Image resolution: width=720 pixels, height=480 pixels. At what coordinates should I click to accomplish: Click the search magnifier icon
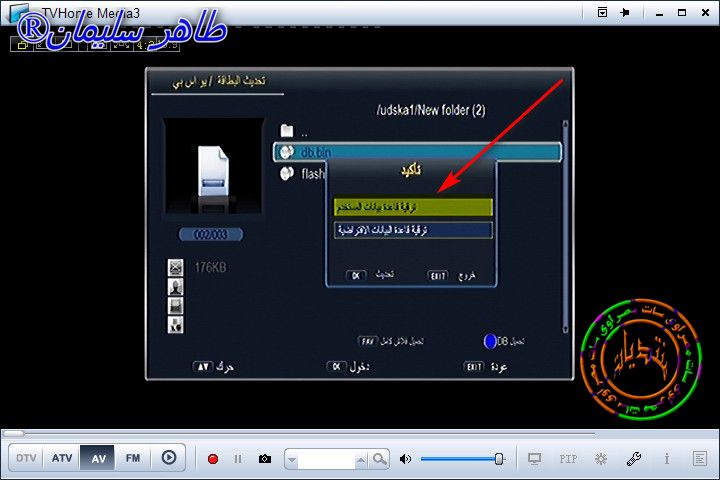click(380, 459)
